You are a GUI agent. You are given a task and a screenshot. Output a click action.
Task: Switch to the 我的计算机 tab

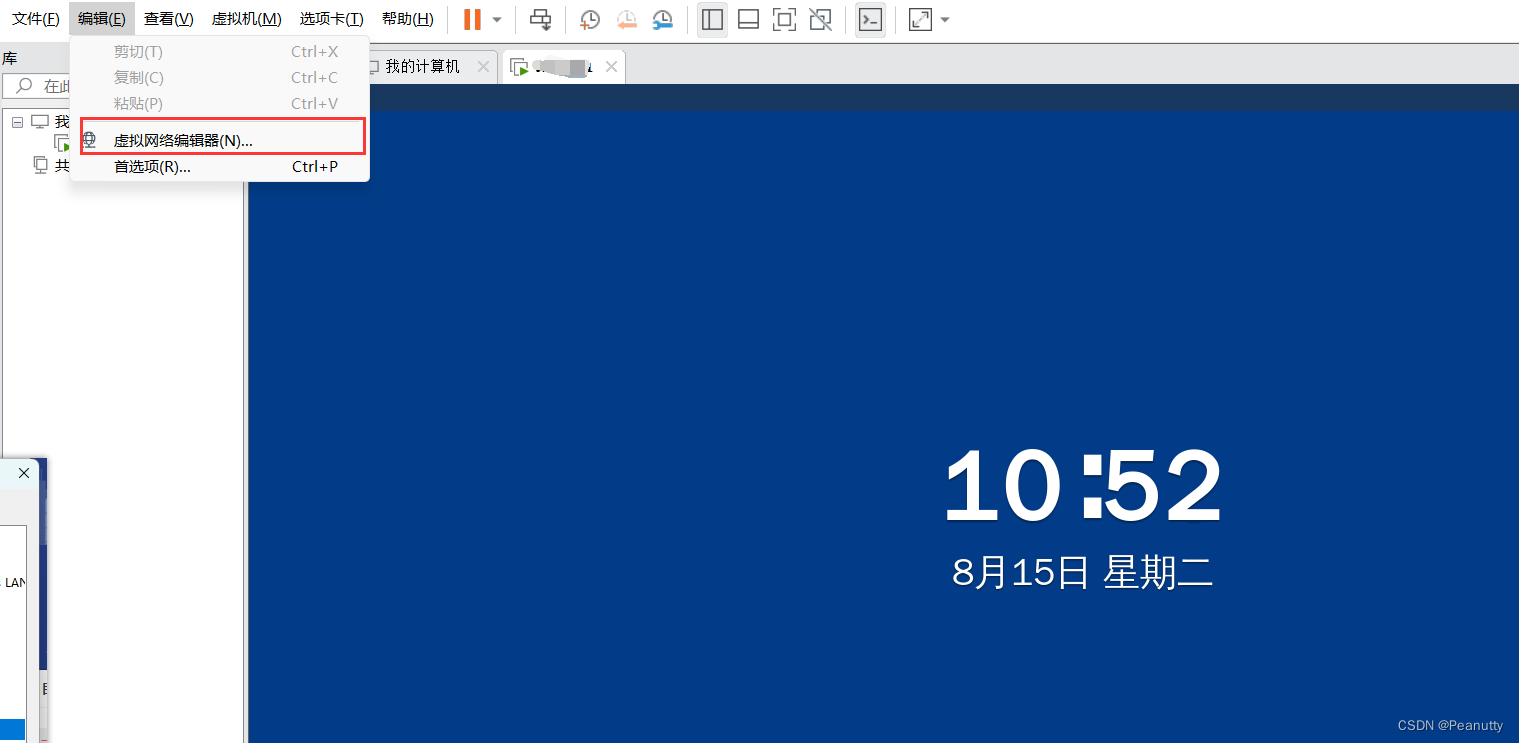423,66
